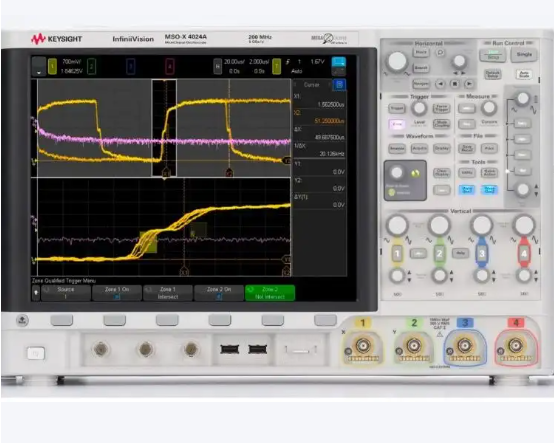Push the Display button in Waveform section
This screenshot has height=443, width=554.
(441, 148)
